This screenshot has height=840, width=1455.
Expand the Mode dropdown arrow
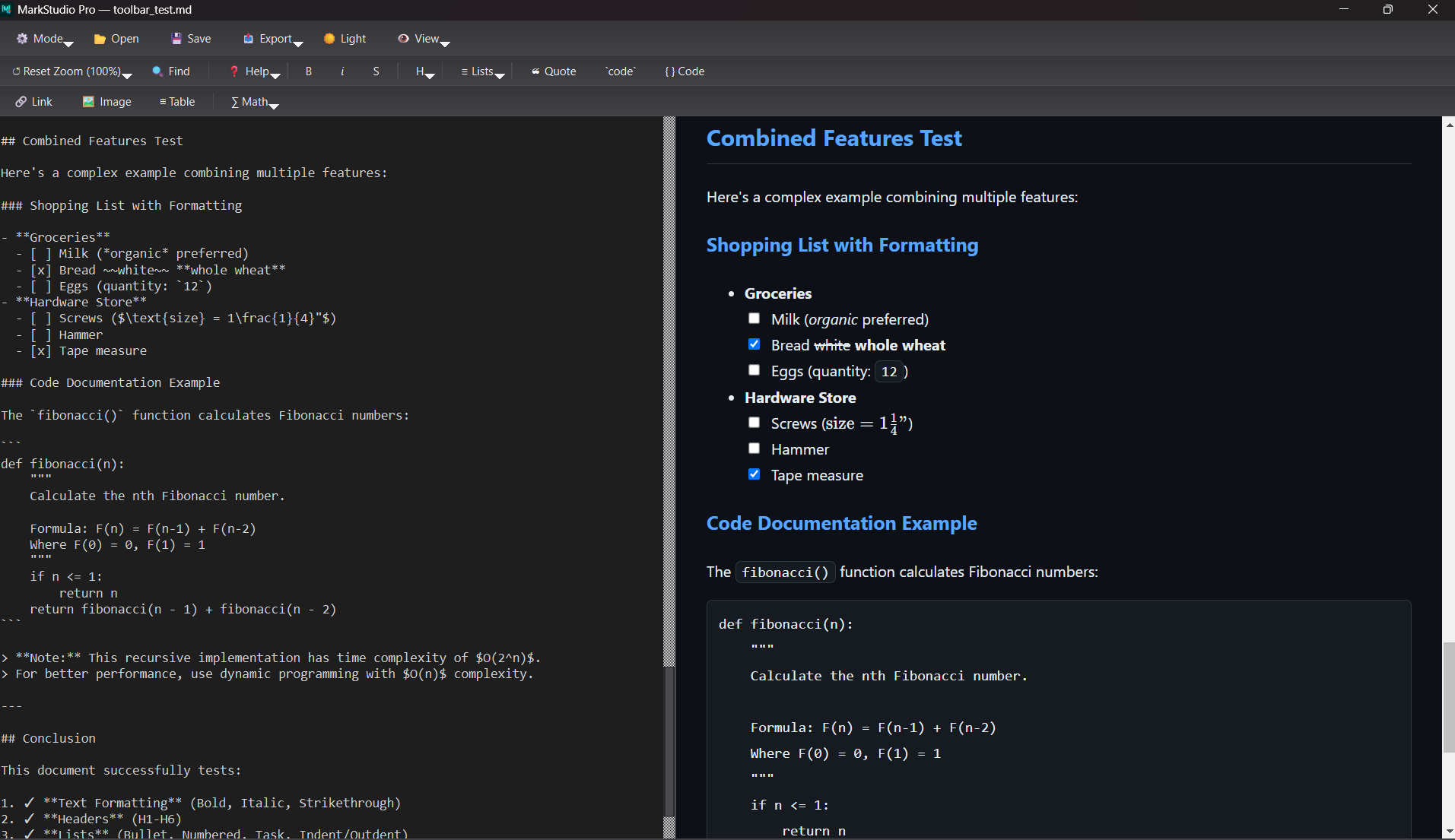68,43
